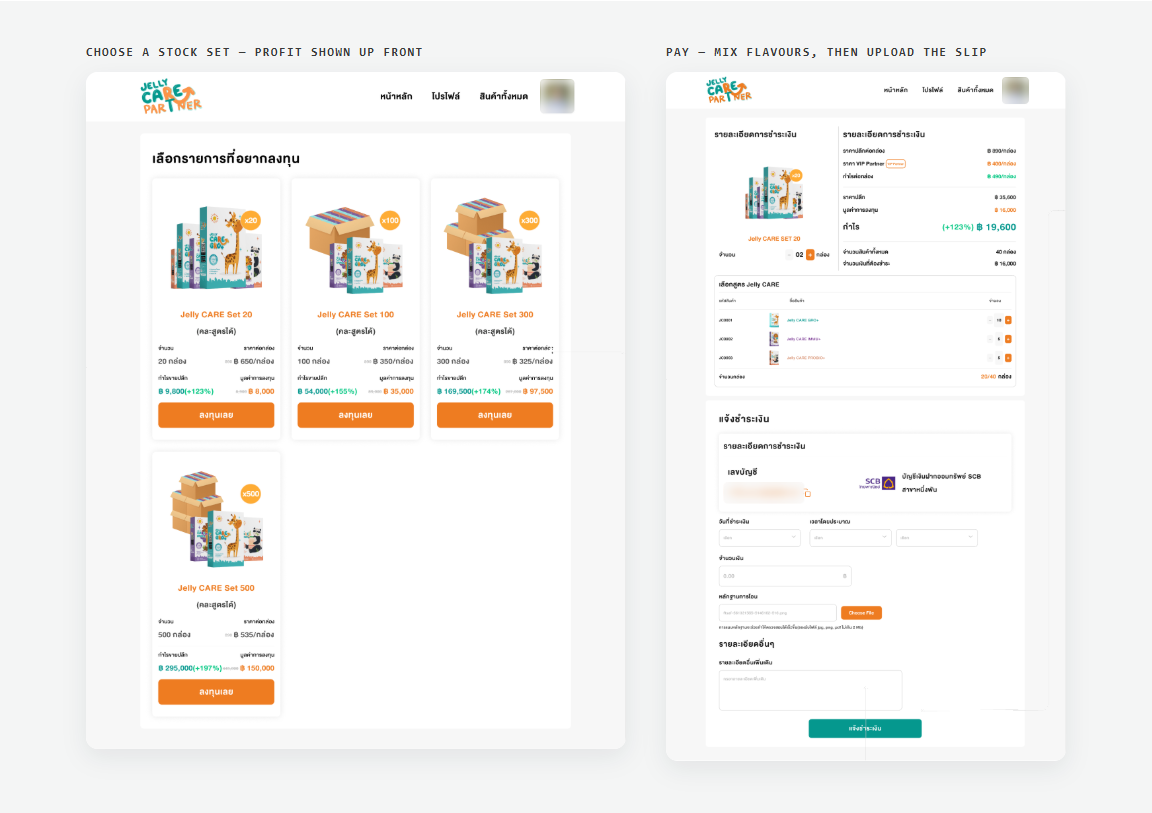Decrease the quantity of the first flavour row JC0001
The width and height of the screenshot is (1152, 813).
click(990, 320)
